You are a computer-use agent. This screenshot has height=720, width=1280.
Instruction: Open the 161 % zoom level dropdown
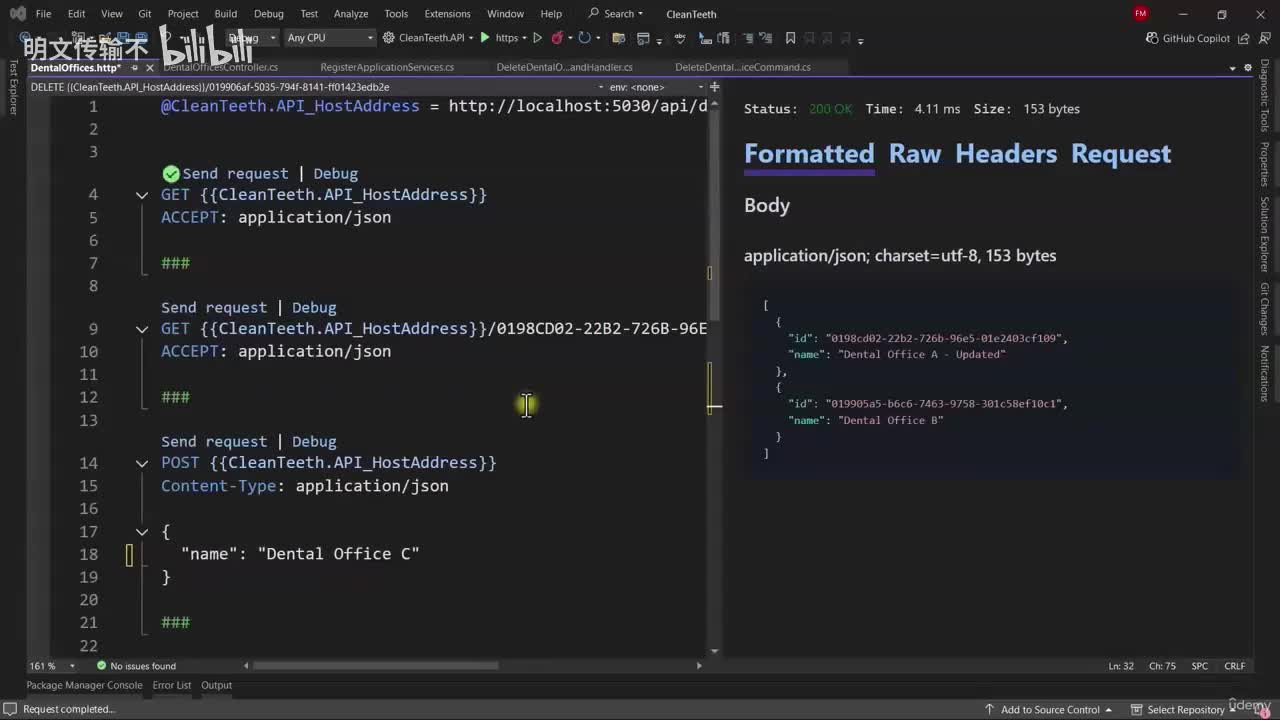[52, 666]
